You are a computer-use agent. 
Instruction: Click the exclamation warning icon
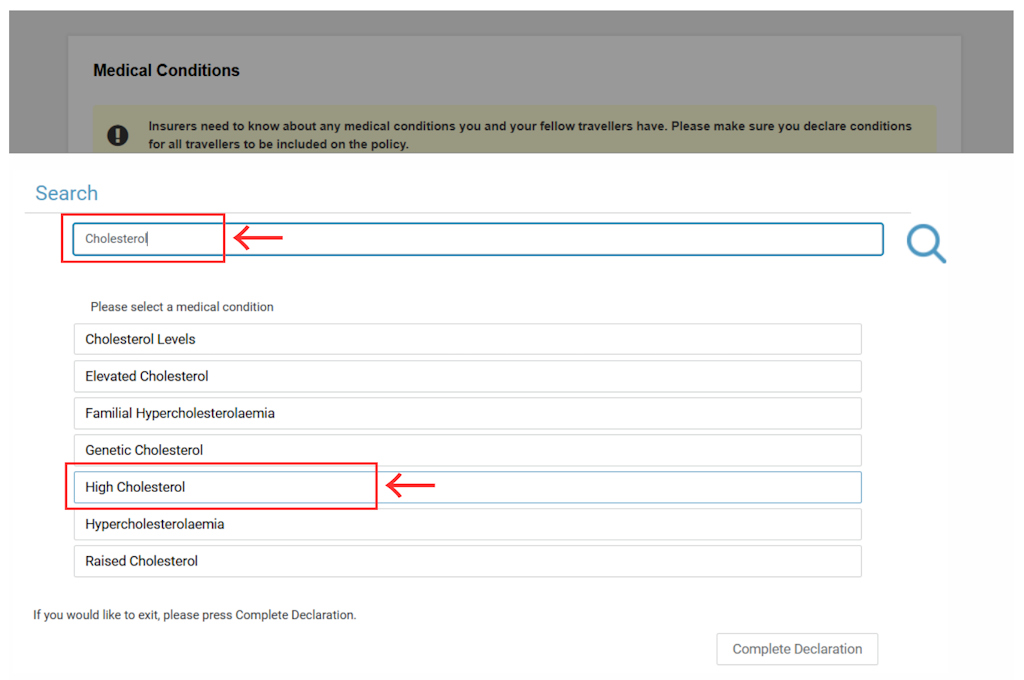coord(118,135)
